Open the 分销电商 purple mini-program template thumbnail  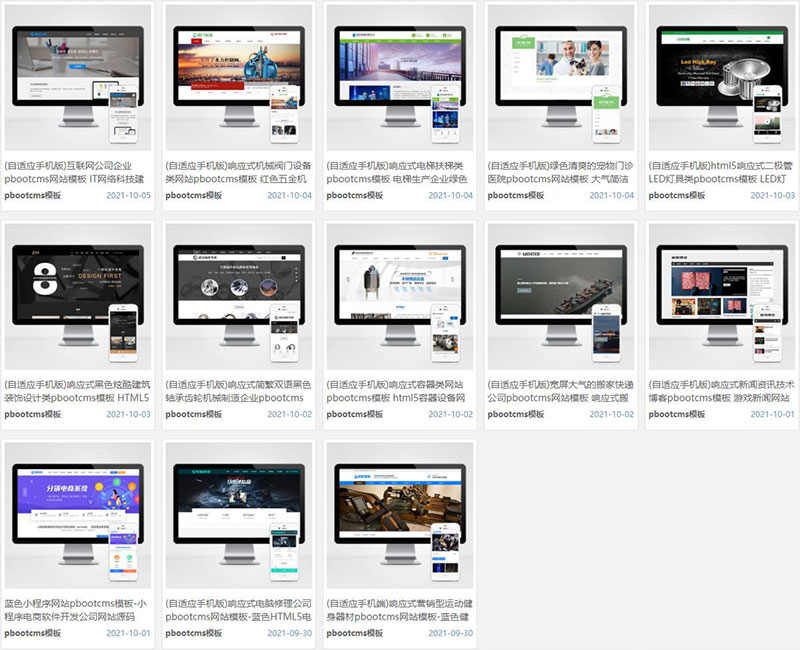tap(77, 514)
